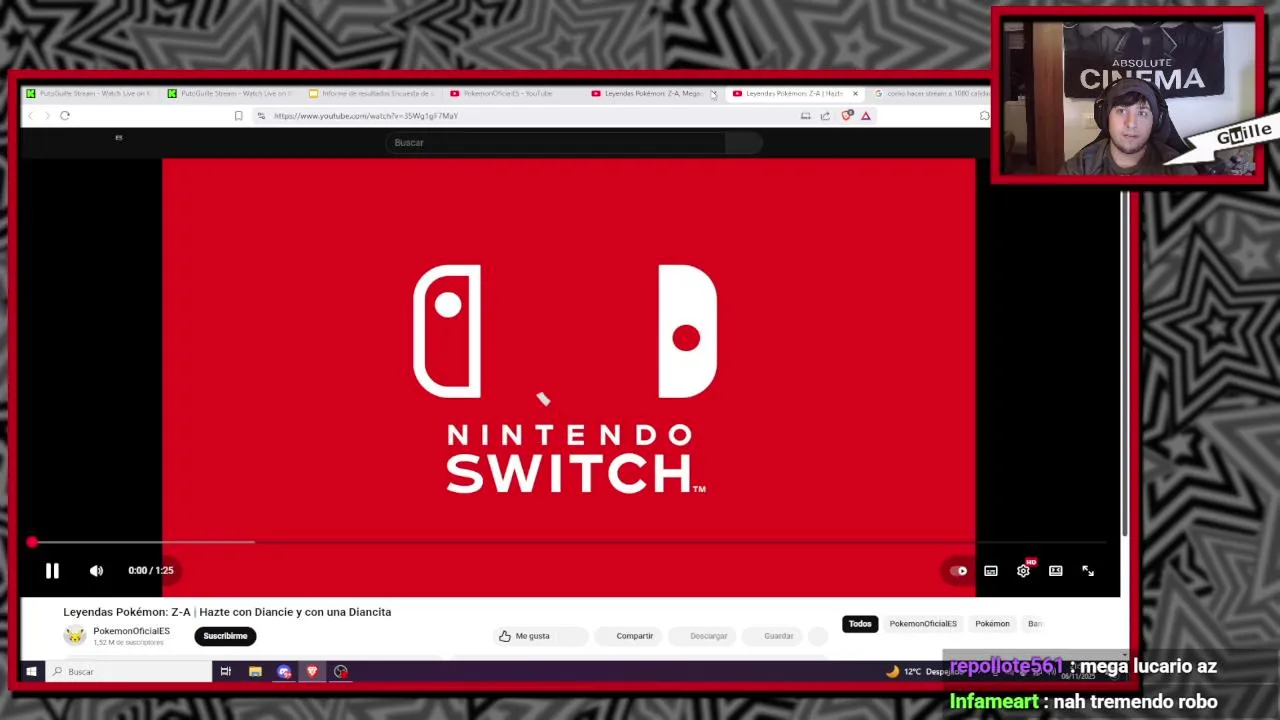
Task: Select the Pokémon filter chip
Action: pyautogui.click(x=992, y=624)
